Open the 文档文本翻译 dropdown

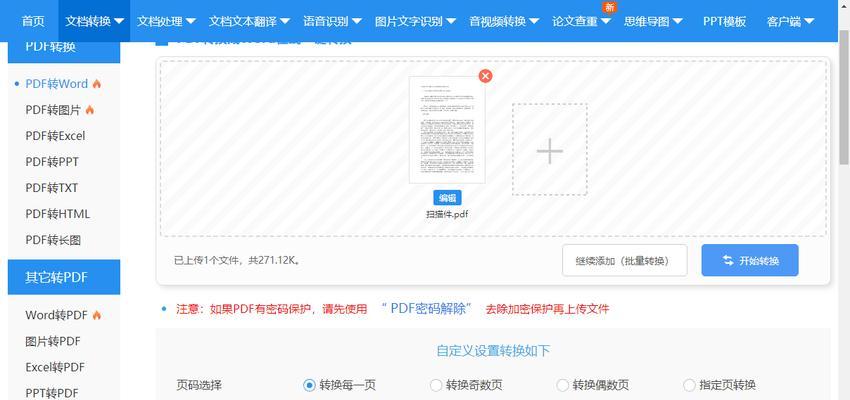(x=249, y=21)
